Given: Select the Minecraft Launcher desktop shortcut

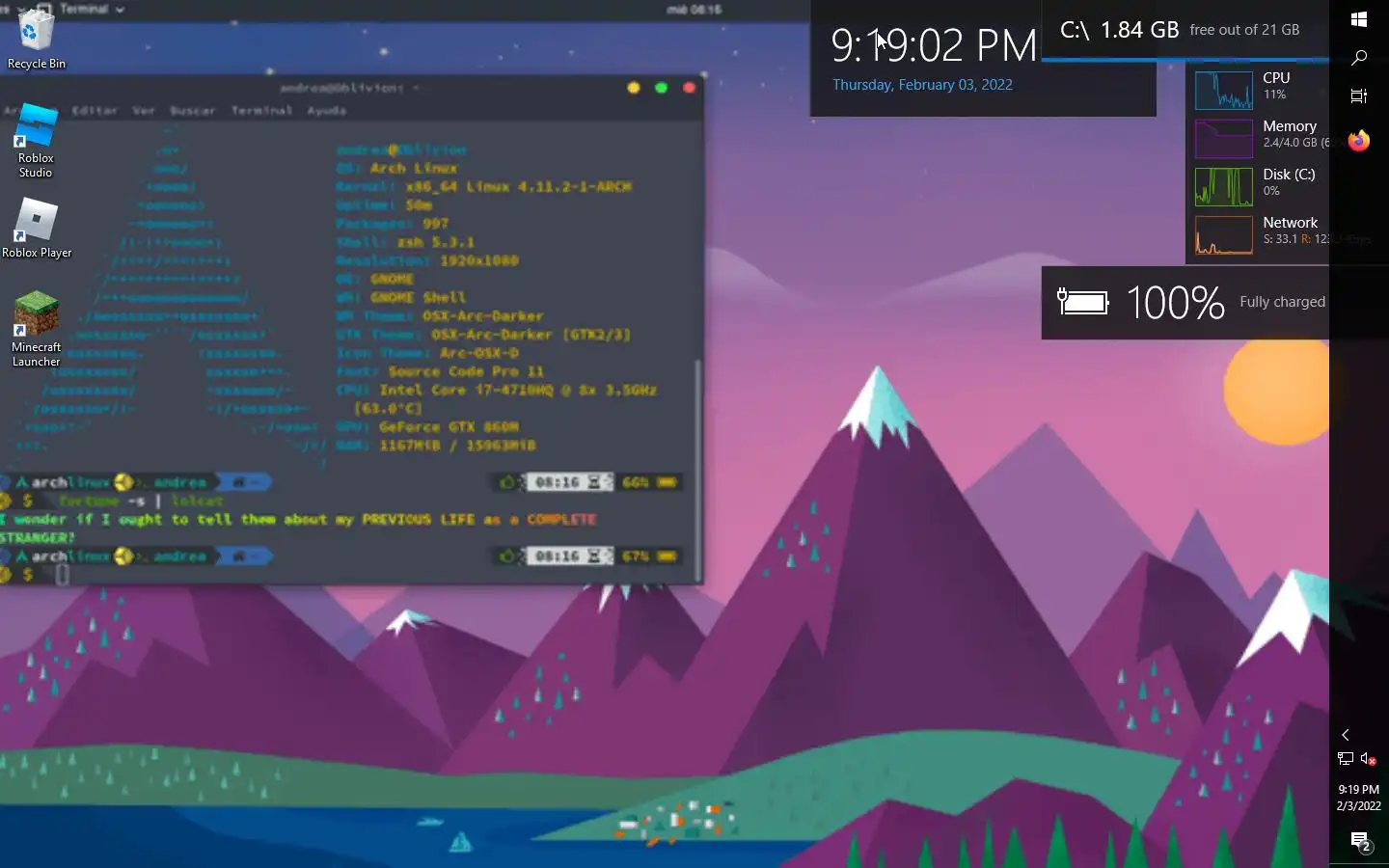Looking at the screenshot, I should coord(37,329).
